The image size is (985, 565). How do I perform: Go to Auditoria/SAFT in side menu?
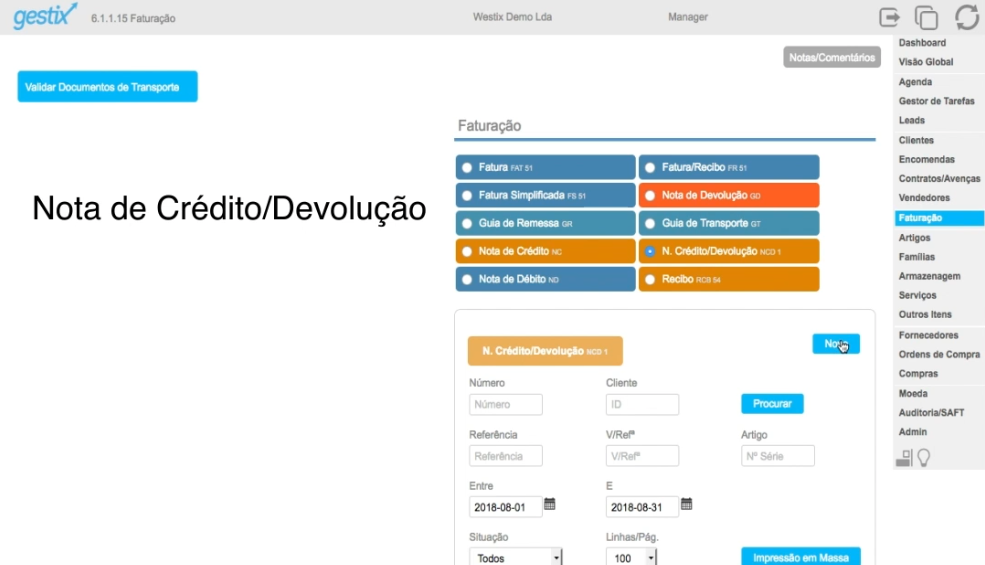[931, 412]
